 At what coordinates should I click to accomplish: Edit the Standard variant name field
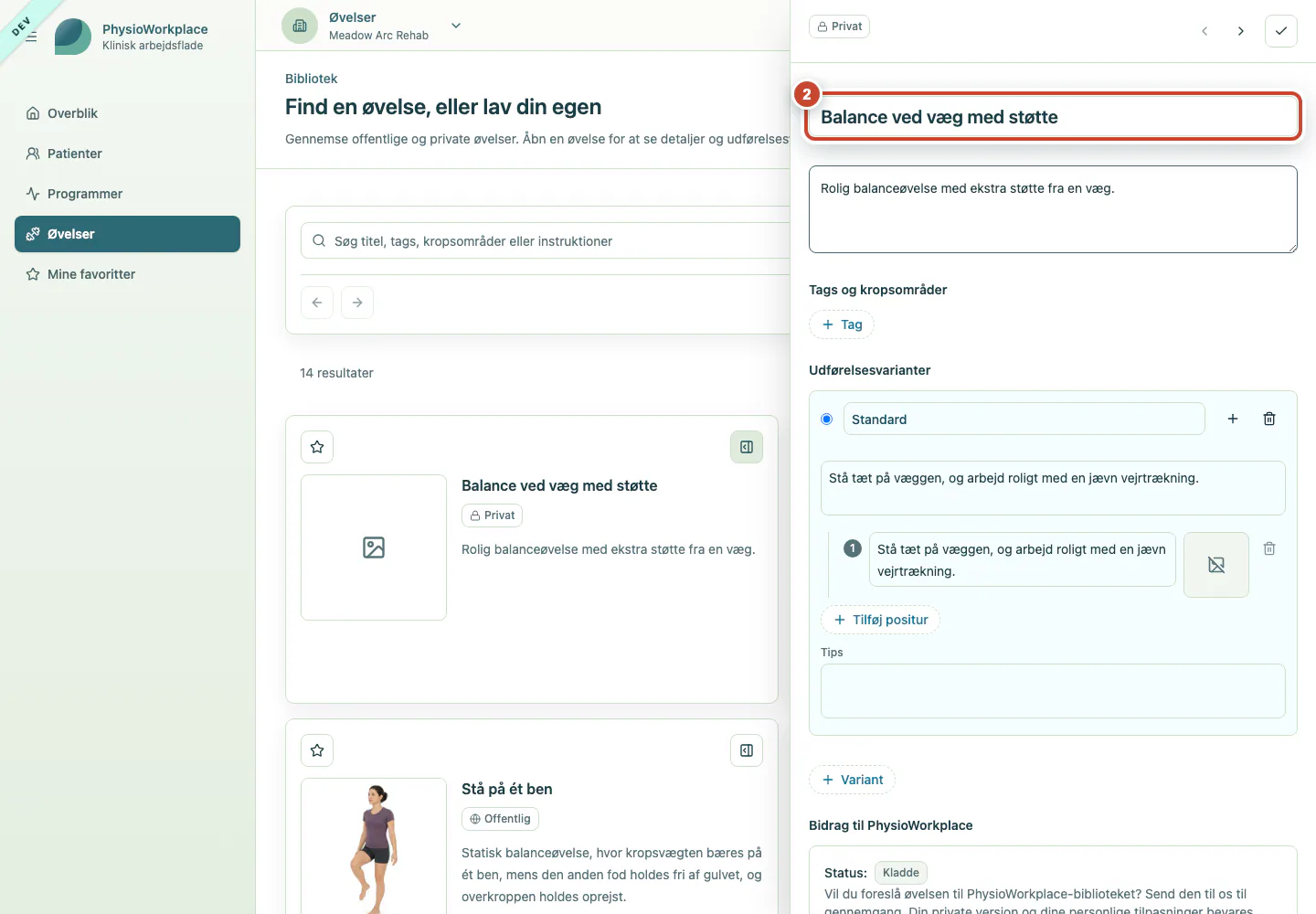tap(1024, 419)
